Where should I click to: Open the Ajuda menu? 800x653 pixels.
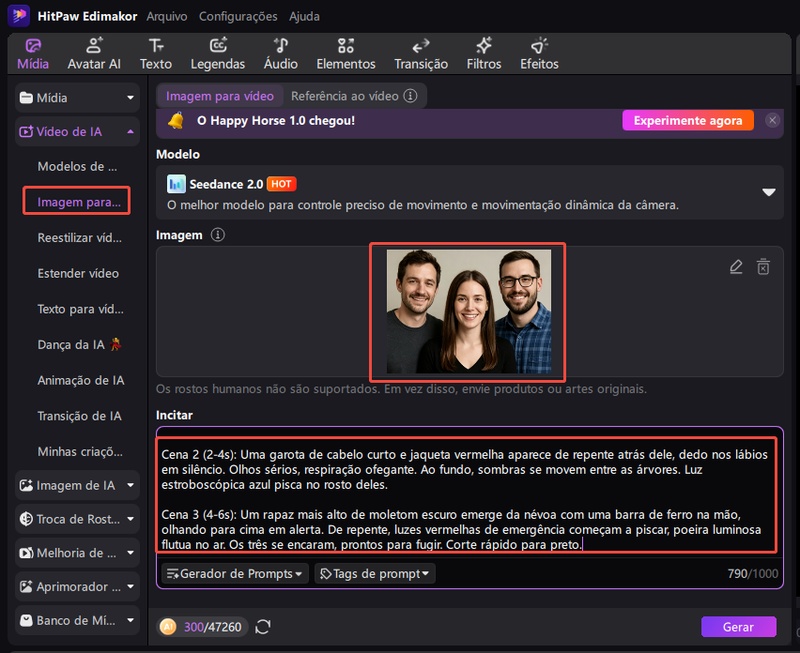[x=304, y=16]
